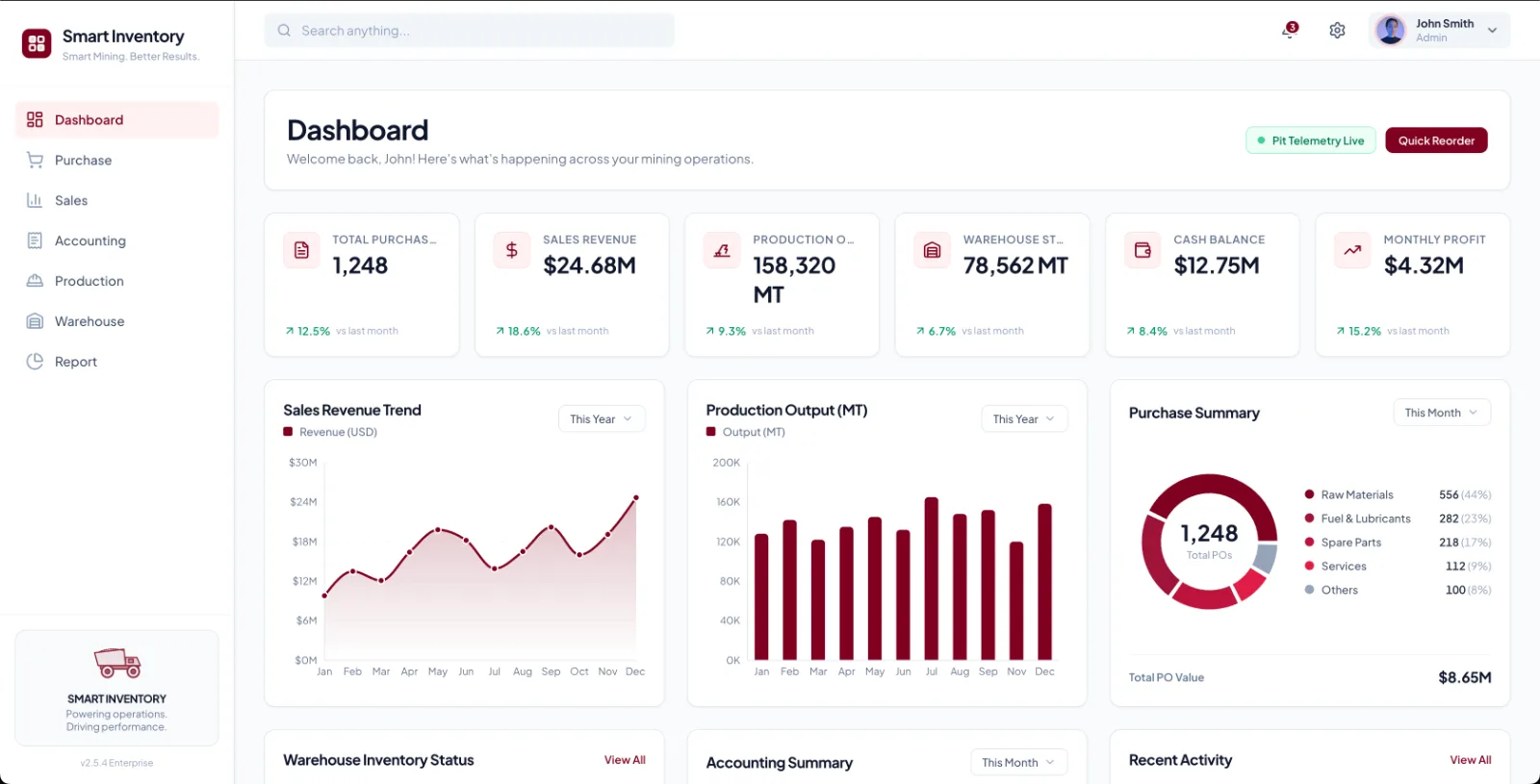Click the Revenue (USD) legend label
1540x784 pixels.
click(338, 433)
